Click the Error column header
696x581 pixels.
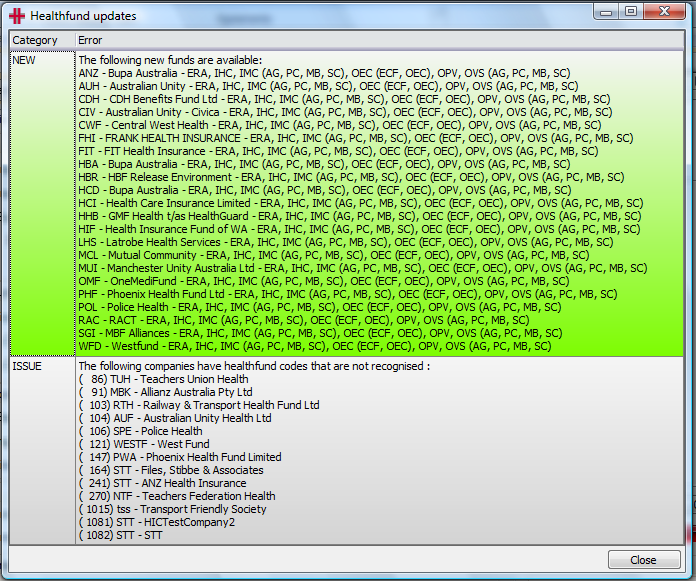[380, 40]
